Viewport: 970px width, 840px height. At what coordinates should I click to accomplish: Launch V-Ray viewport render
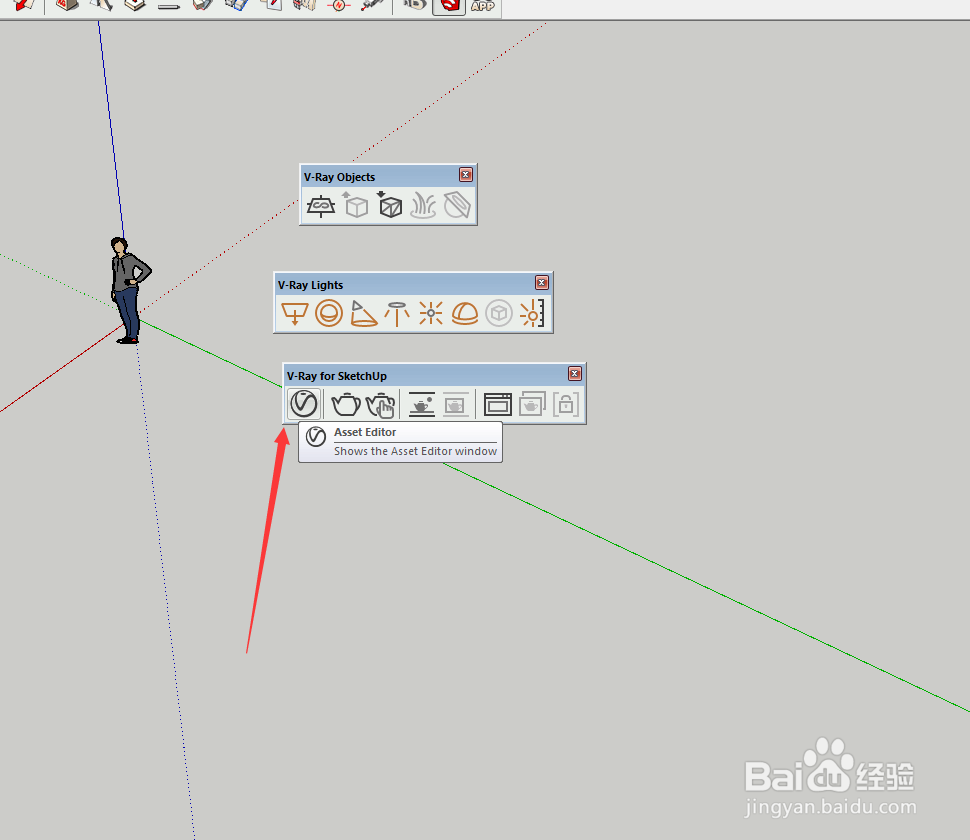coord(422,405)
